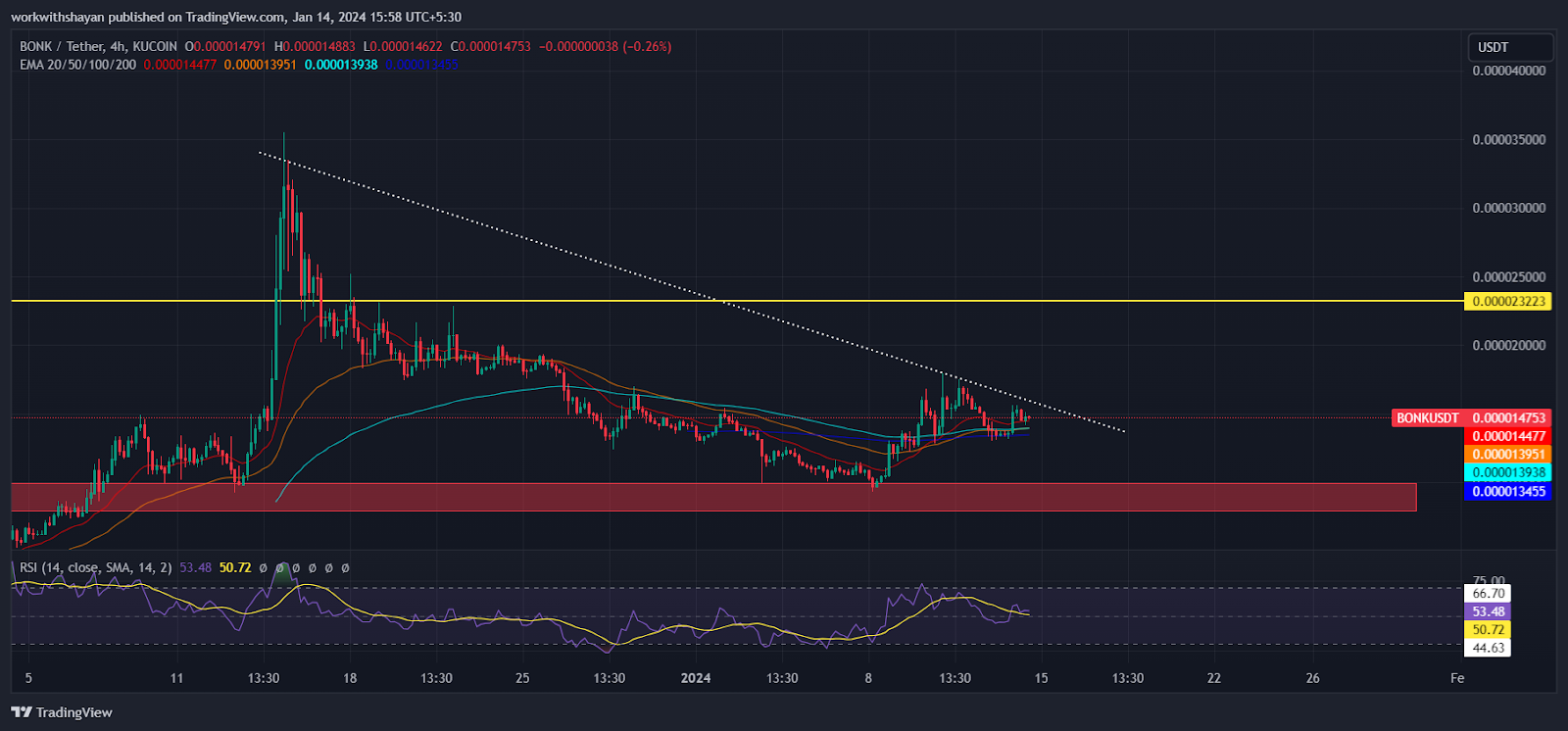Click the white 44.63 tag on RSI axis
Viewport: 1568px width, 731px height.
(x=1488, y=648)
